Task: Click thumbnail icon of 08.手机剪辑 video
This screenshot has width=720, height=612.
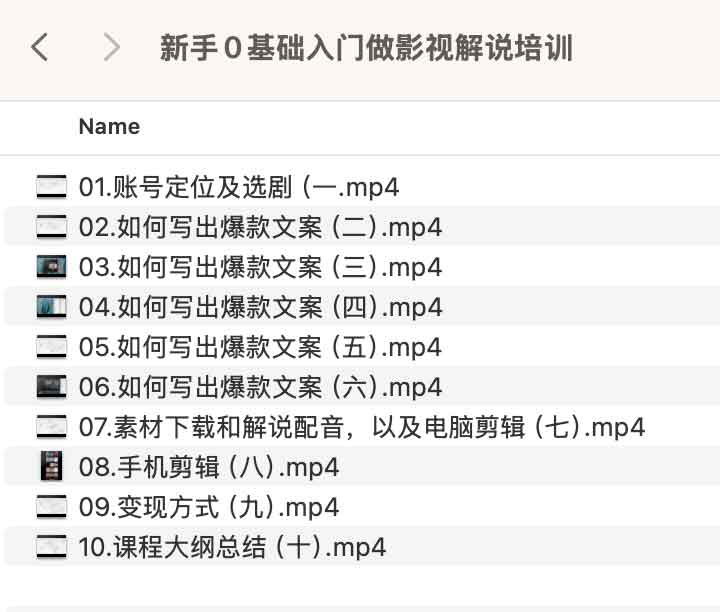Action: pyautogui.click(x=51, y=467)
